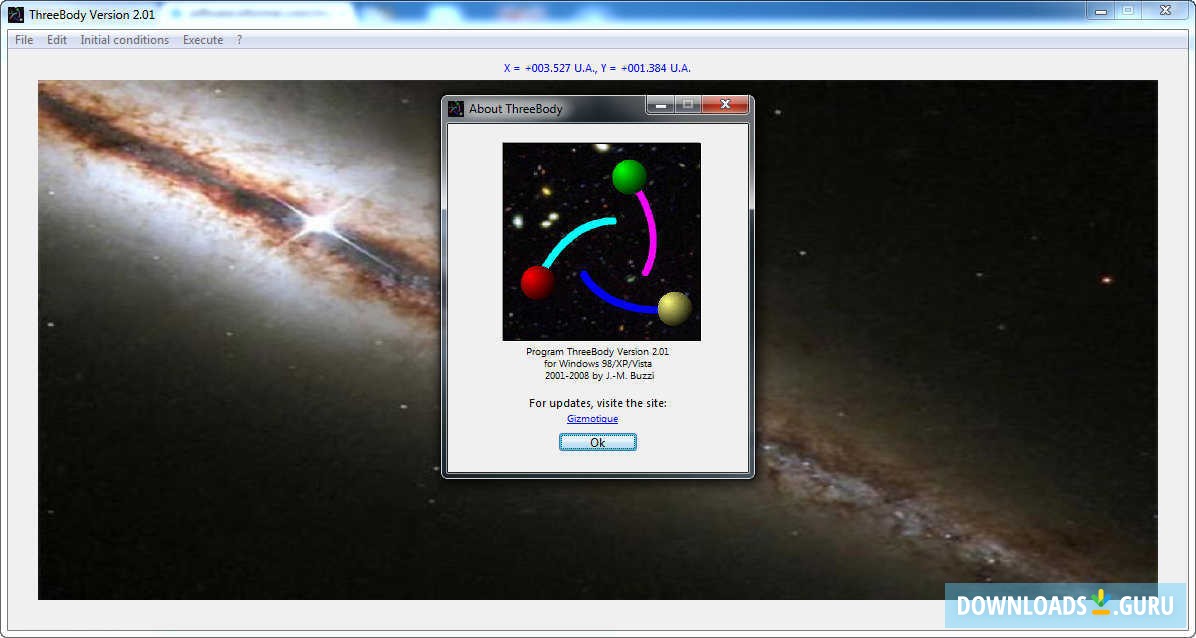Click the Ok button in About dialog

(597, 443)
